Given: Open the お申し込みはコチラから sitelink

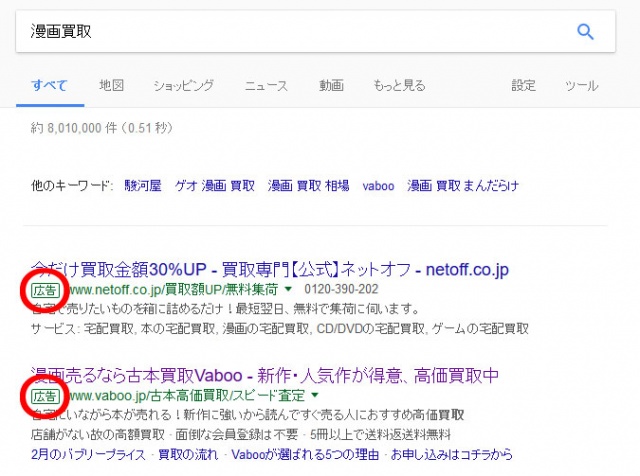Looking at the screenshot, I should tap(452, 454).
